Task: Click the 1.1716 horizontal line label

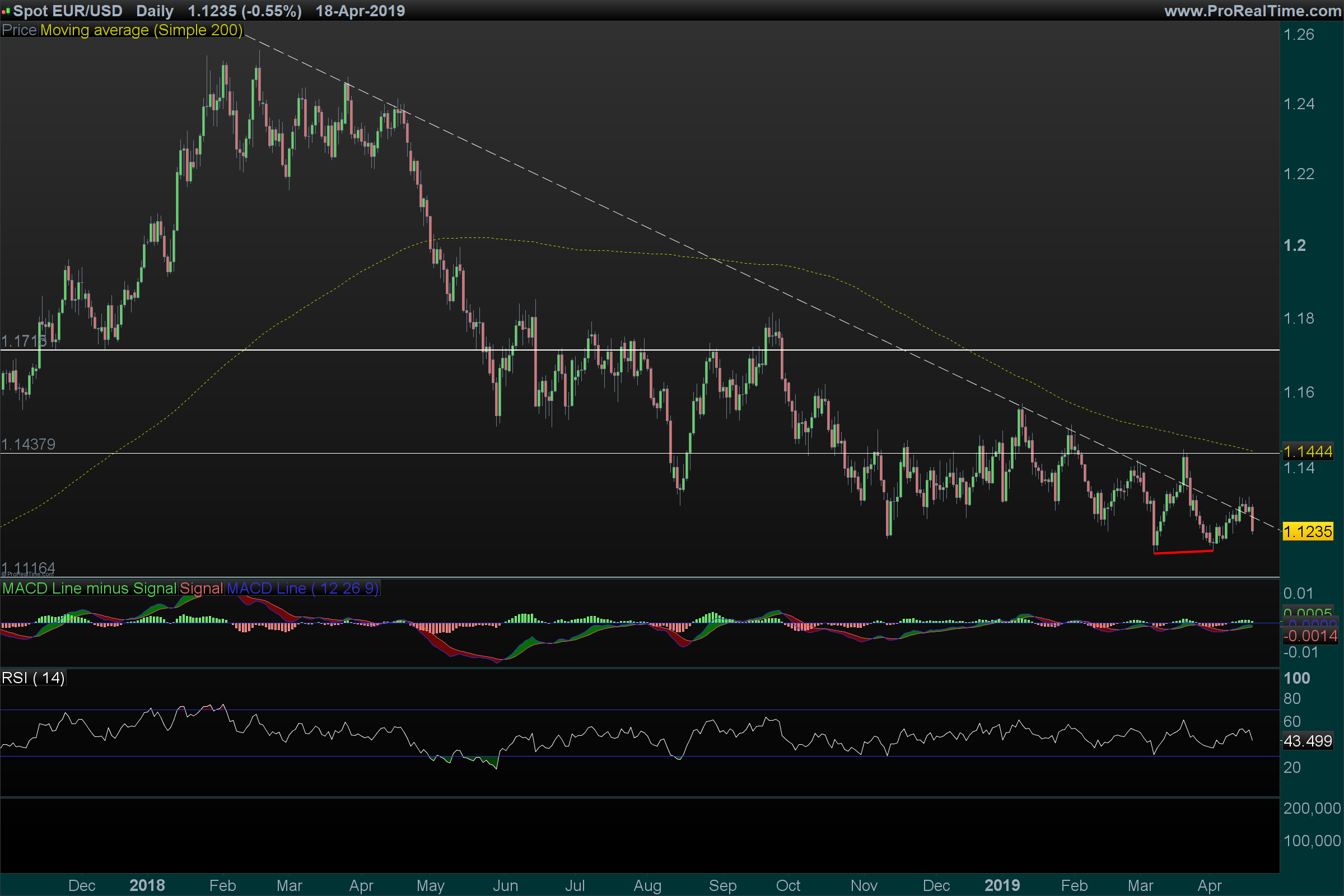Action: [24, 341]
